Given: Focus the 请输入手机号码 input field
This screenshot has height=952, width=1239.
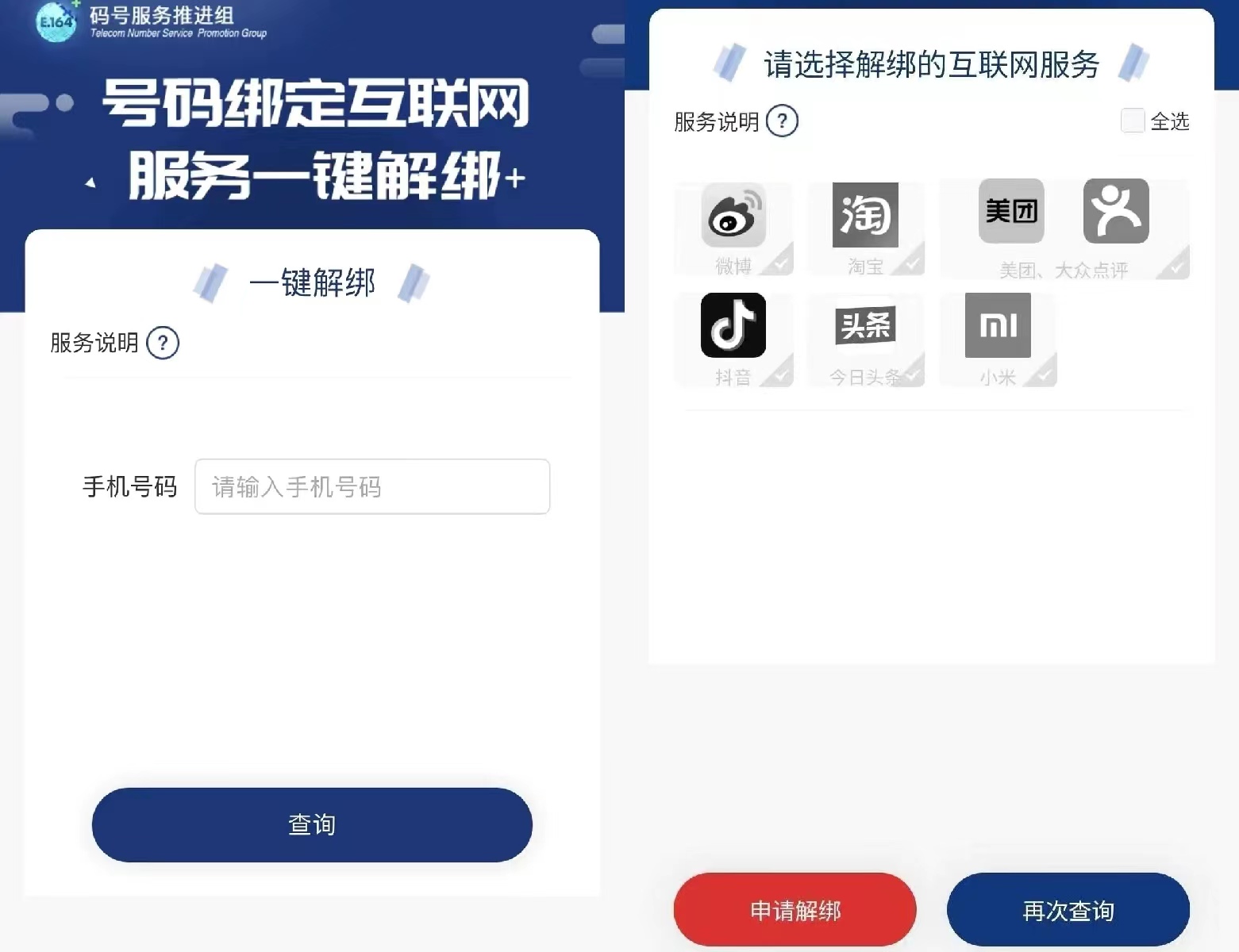Looking at the screenshot, I should 372,486.
